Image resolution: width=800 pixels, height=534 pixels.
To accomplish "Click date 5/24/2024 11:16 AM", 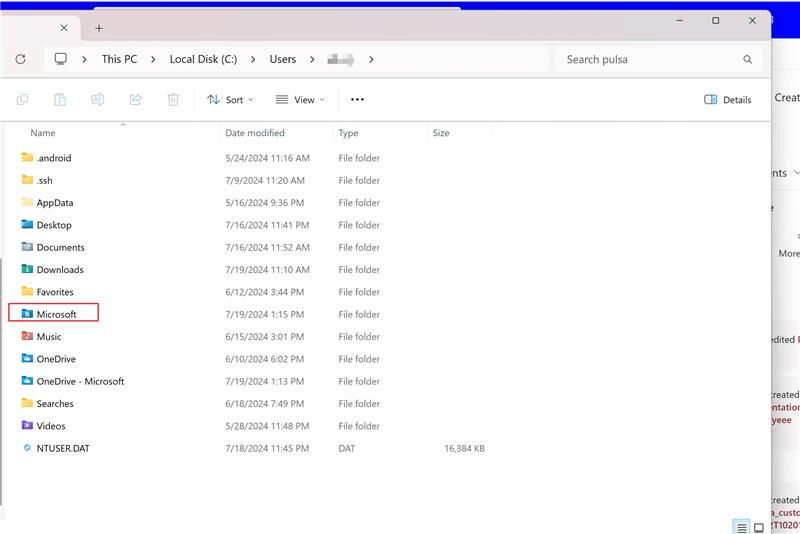I will (x=267, y=158).
